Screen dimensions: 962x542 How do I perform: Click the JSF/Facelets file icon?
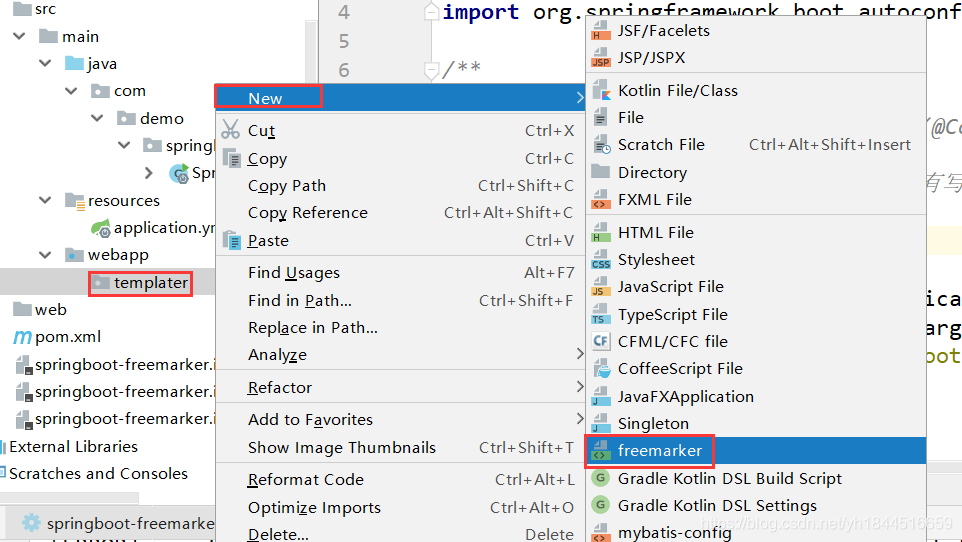click(601, 31)
